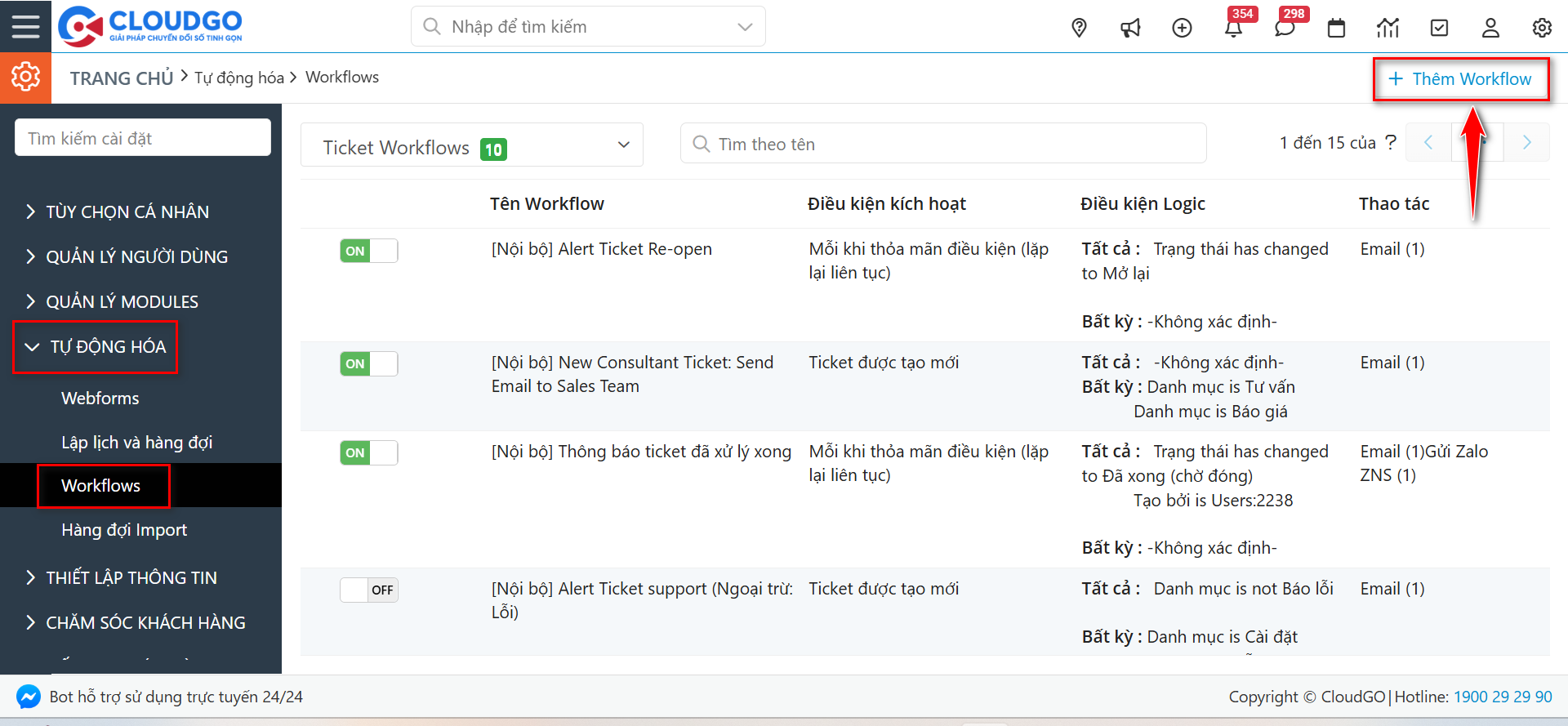Open the hamburger main menu
The height and width of the screenshot is (726, 1568).
25,26
